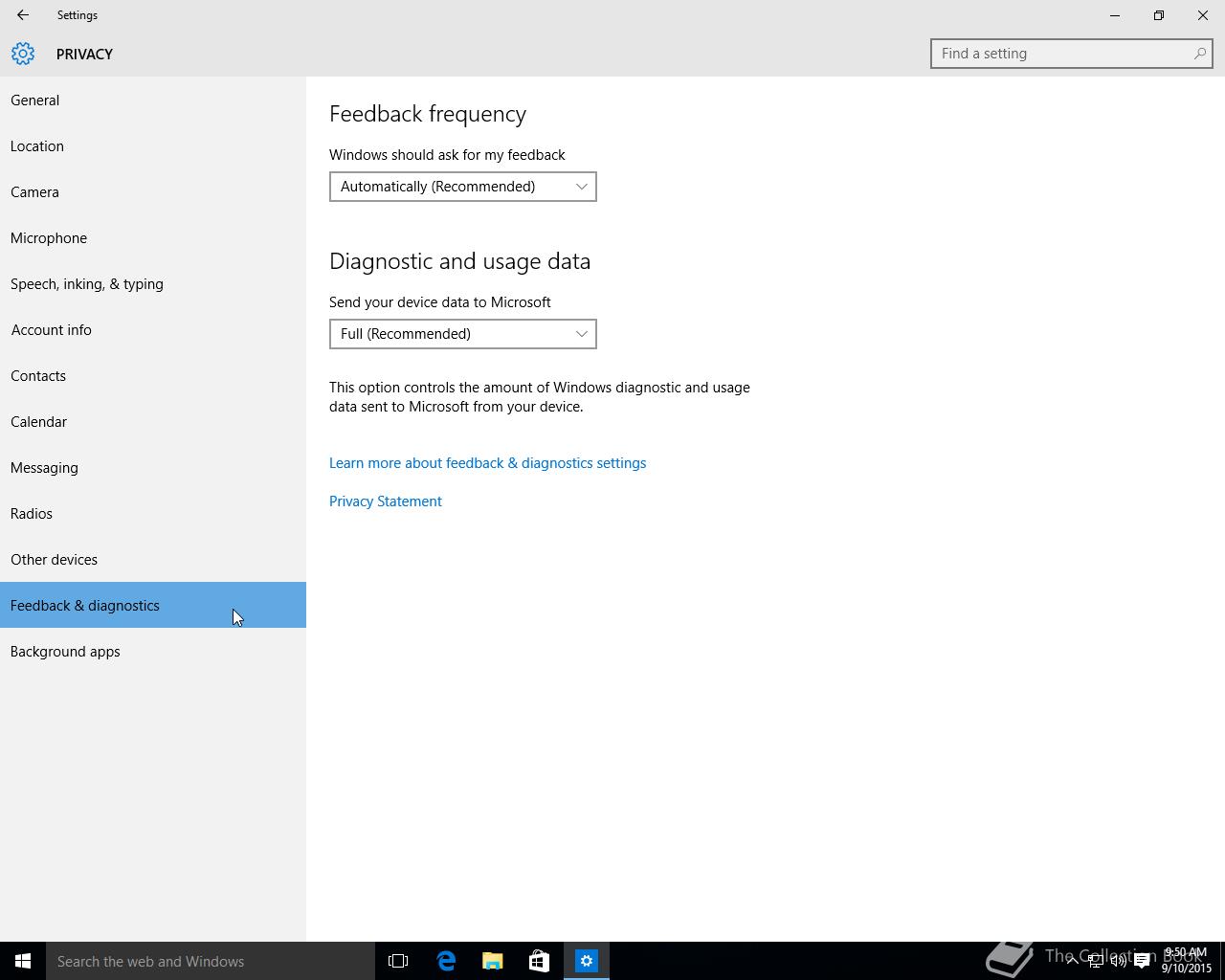Open the Windows Start menu
1225x980 pixels.
click(x=23, y=961)
